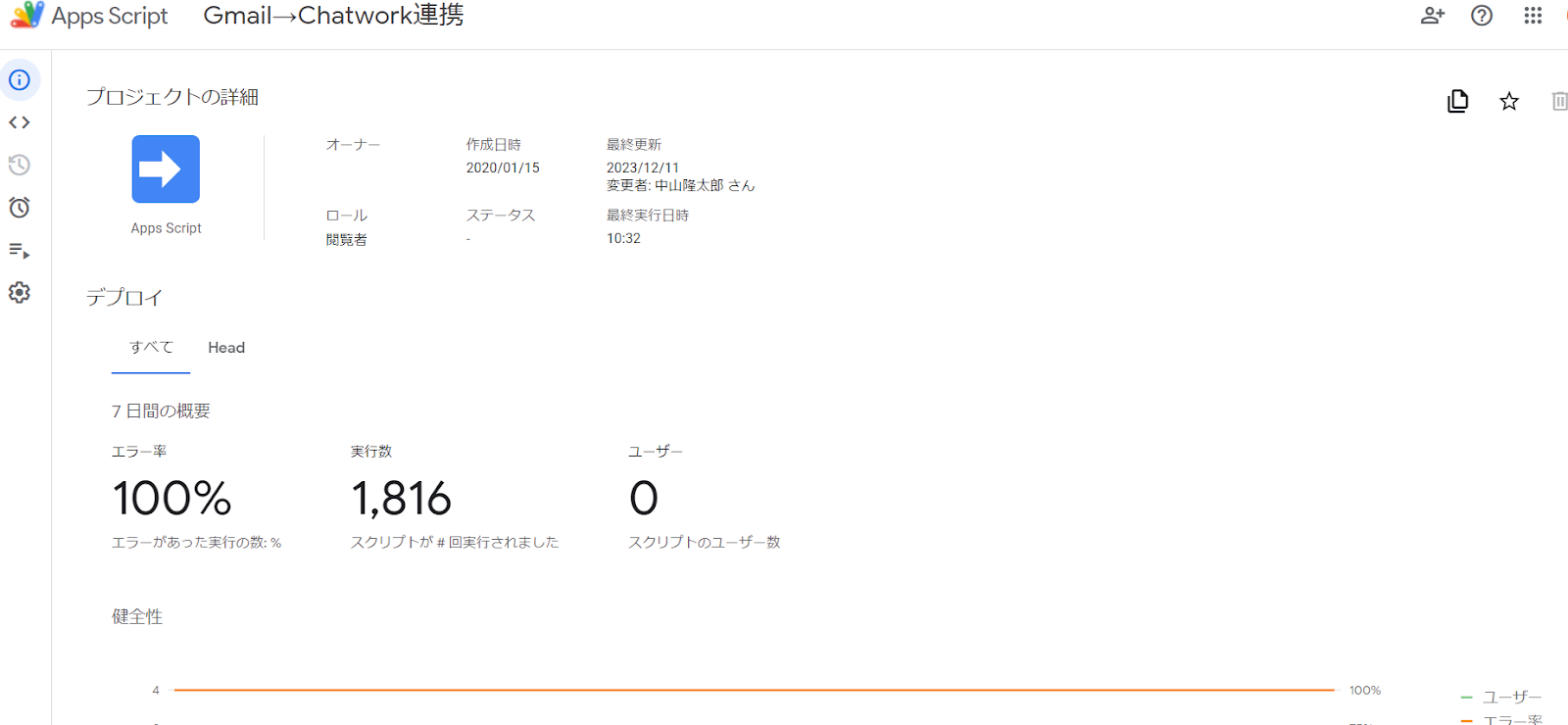Screen dimensions: 1568x725
Task: Delete the project with trash icon
Action: pos(1559,101)
